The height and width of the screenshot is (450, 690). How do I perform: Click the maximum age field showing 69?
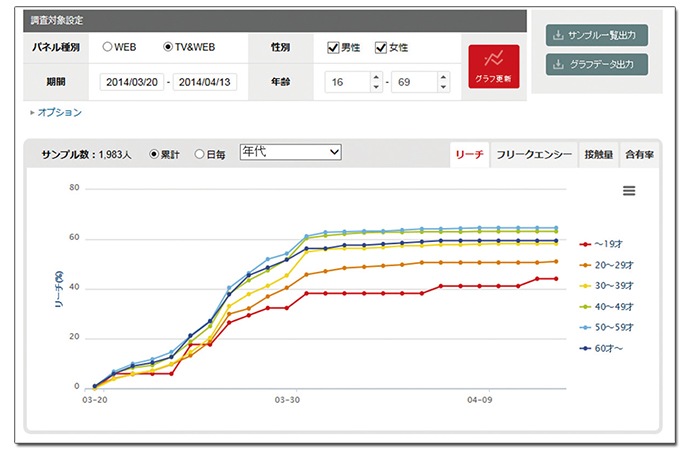[x=414, y=82]
